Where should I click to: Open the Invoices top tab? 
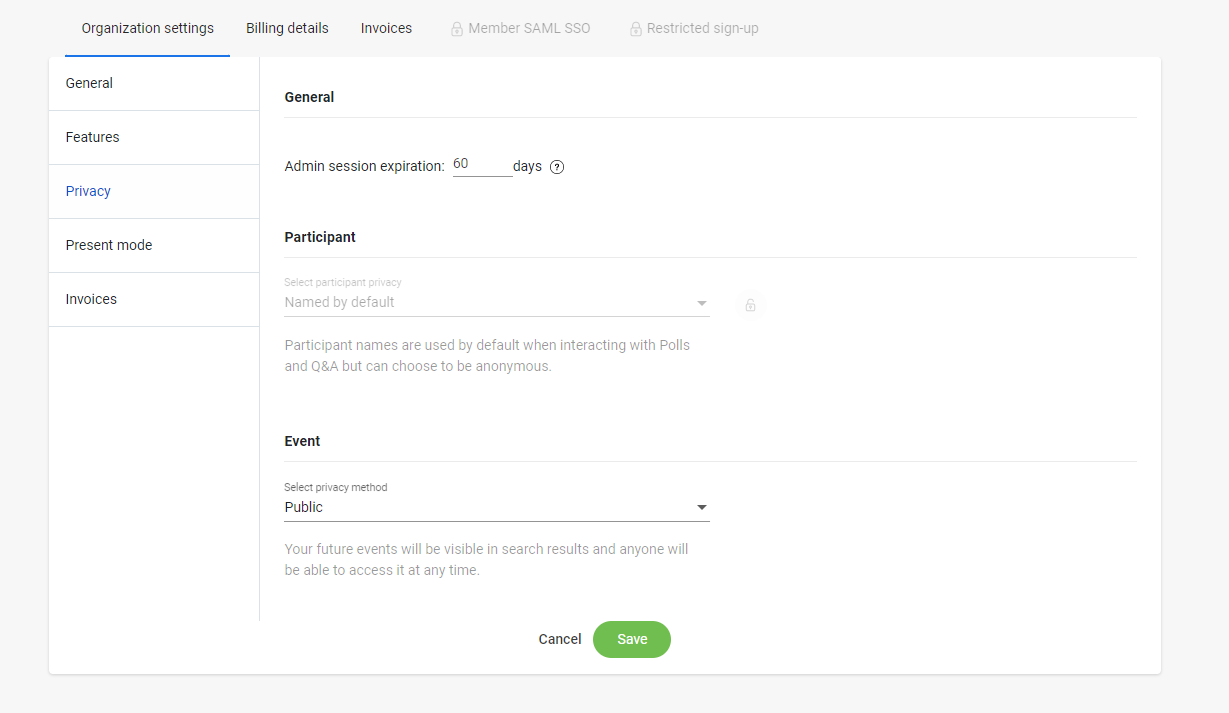(x=386, y=28)
